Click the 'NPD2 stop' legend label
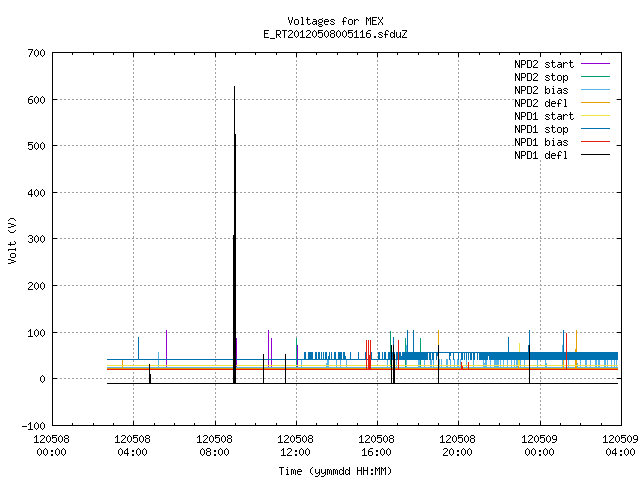This screenshot has width=640, height=480. tap(541, 77)
